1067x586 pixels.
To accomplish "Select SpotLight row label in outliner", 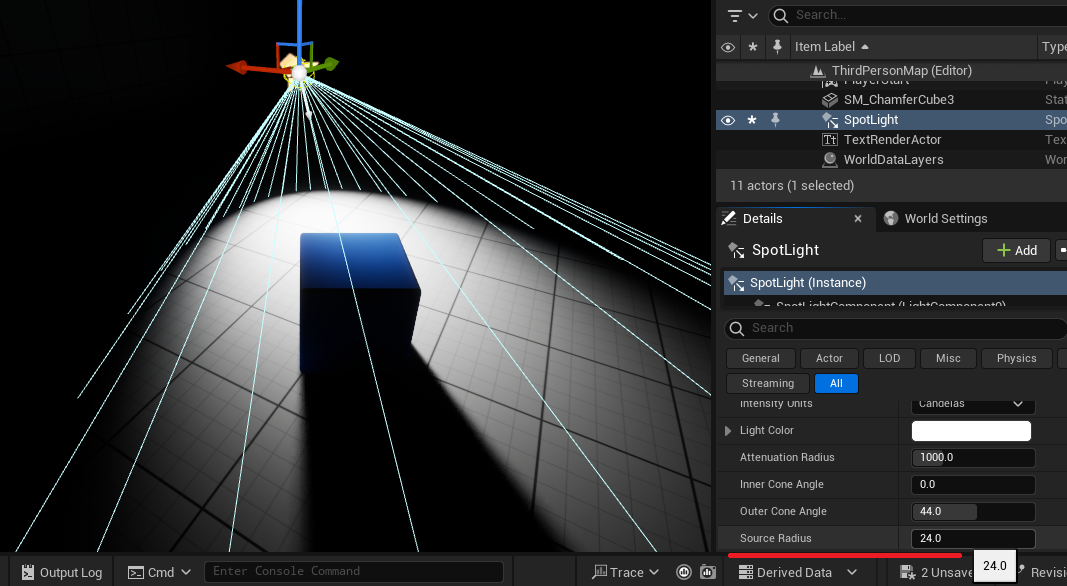I will (x=871, y=120).
